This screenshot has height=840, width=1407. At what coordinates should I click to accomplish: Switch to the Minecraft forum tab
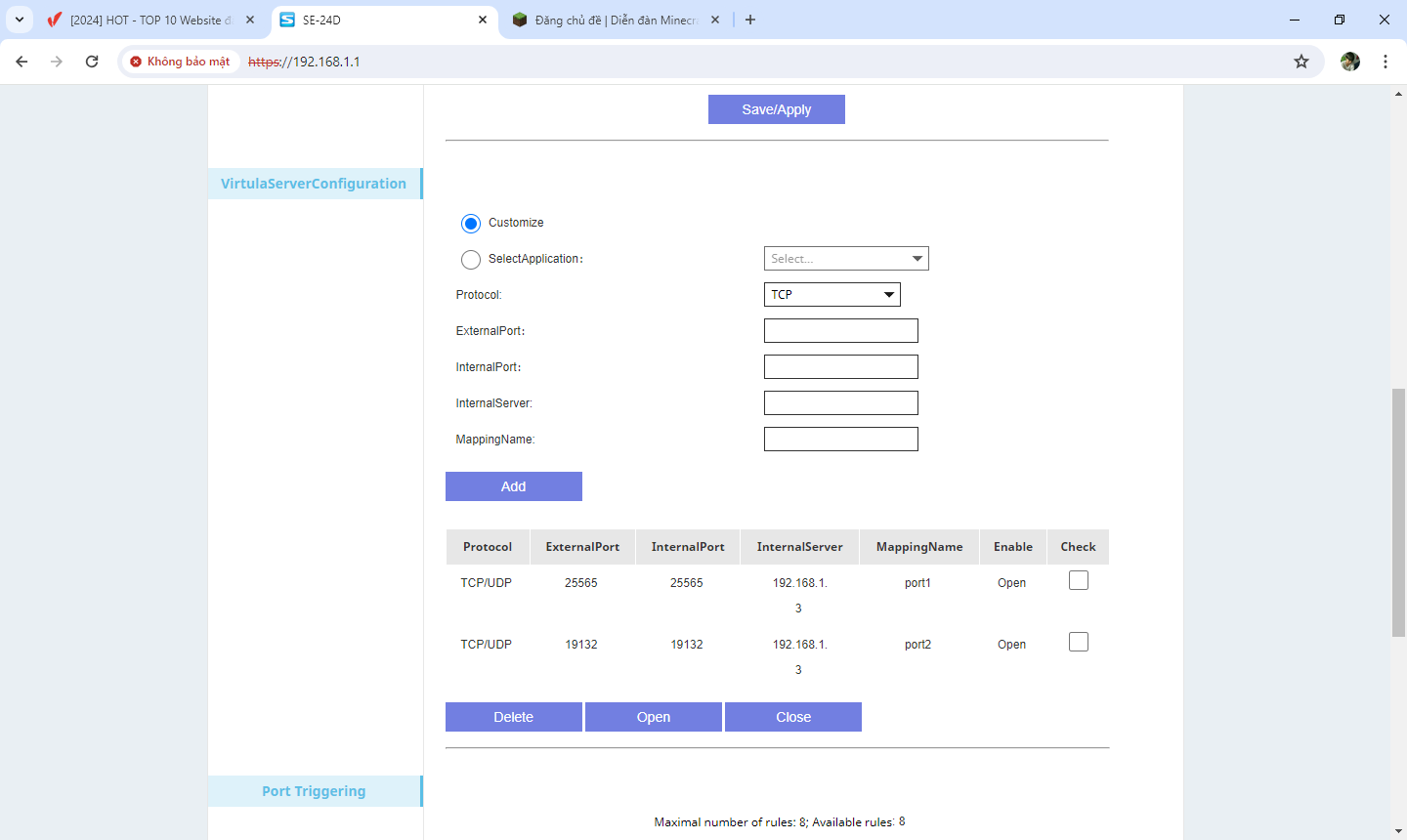tap(616, 20)
